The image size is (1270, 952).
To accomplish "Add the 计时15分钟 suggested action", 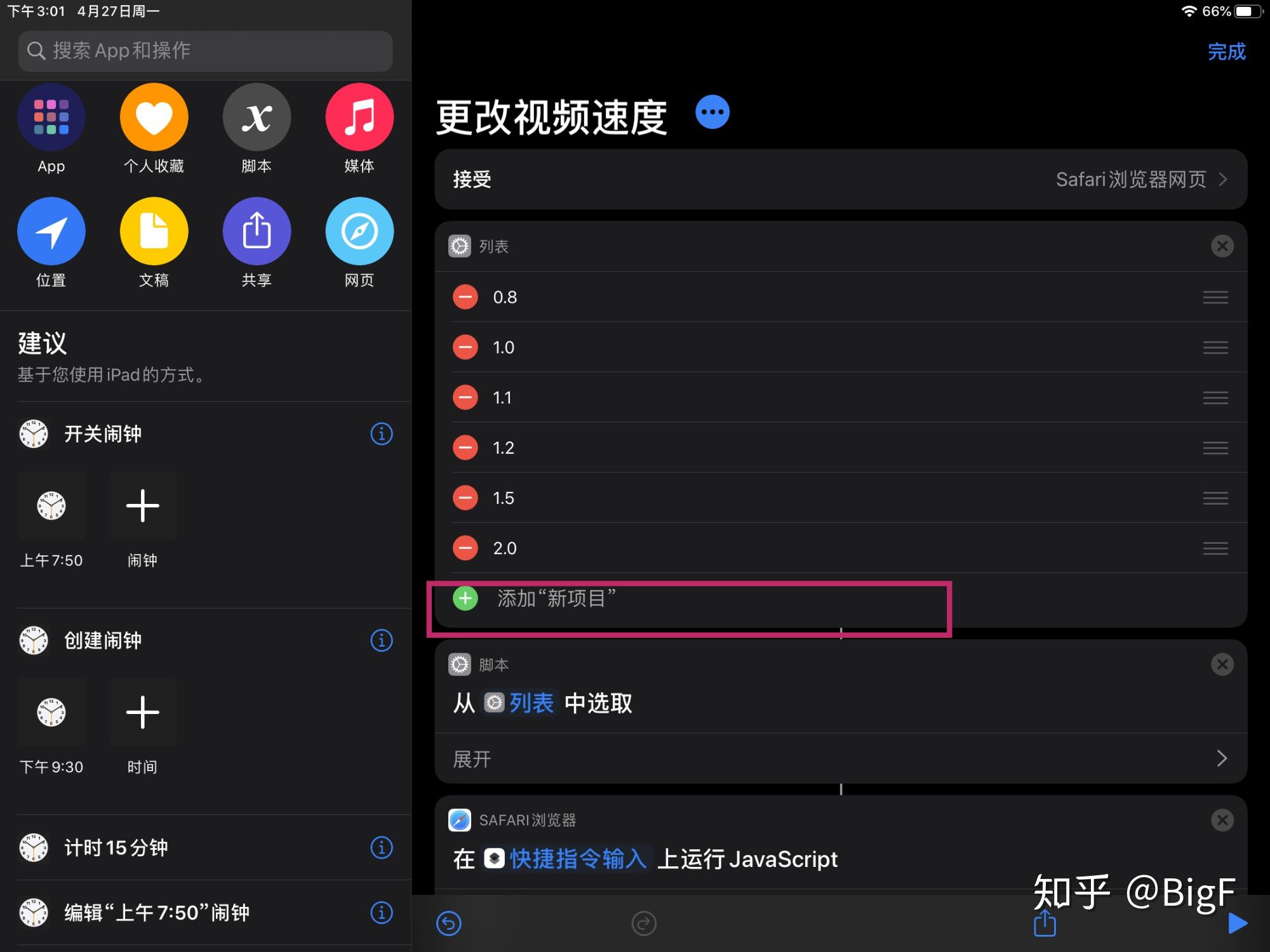I will pos(206,847).
